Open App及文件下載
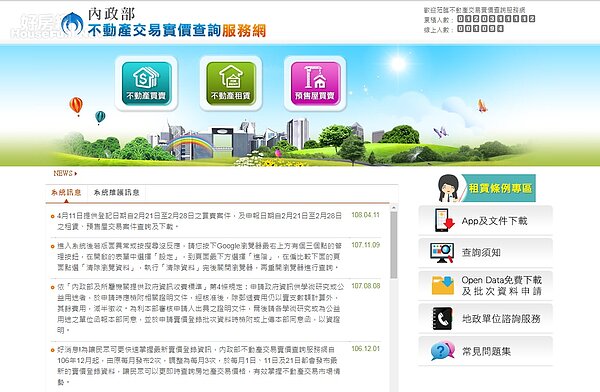Screen dimensions: 600x392 [486, 220]
